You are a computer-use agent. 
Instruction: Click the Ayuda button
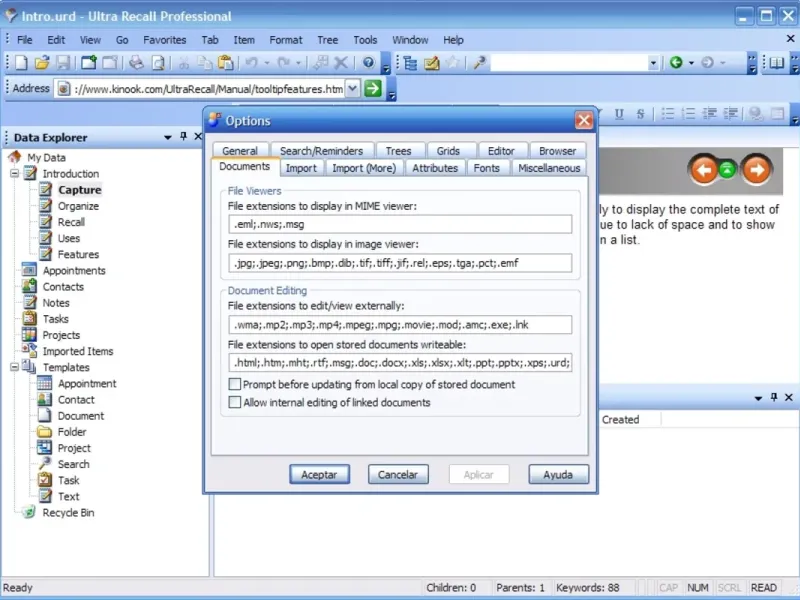pyautogui.click(x=558, y=474)
